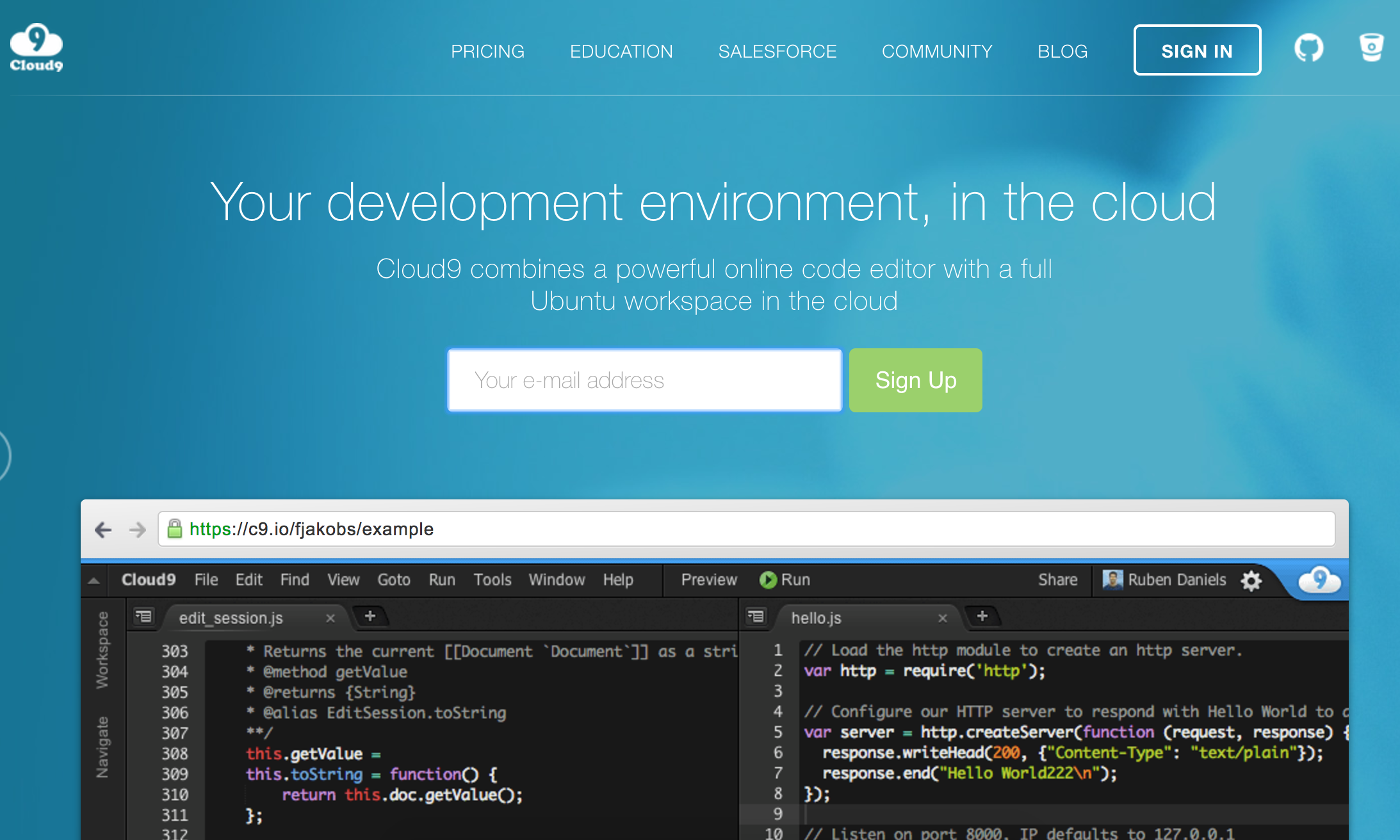Open the Window menu
The image size is (1400, 840).
(x=557, y=579)
